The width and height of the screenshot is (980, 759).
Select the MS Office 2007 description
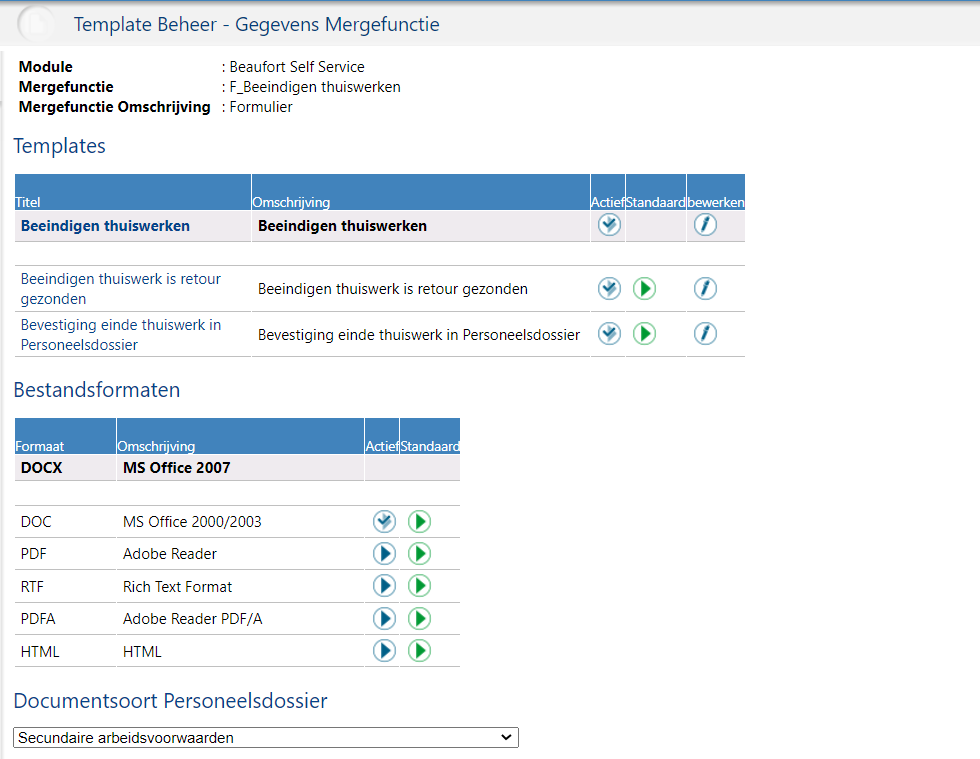176,468
